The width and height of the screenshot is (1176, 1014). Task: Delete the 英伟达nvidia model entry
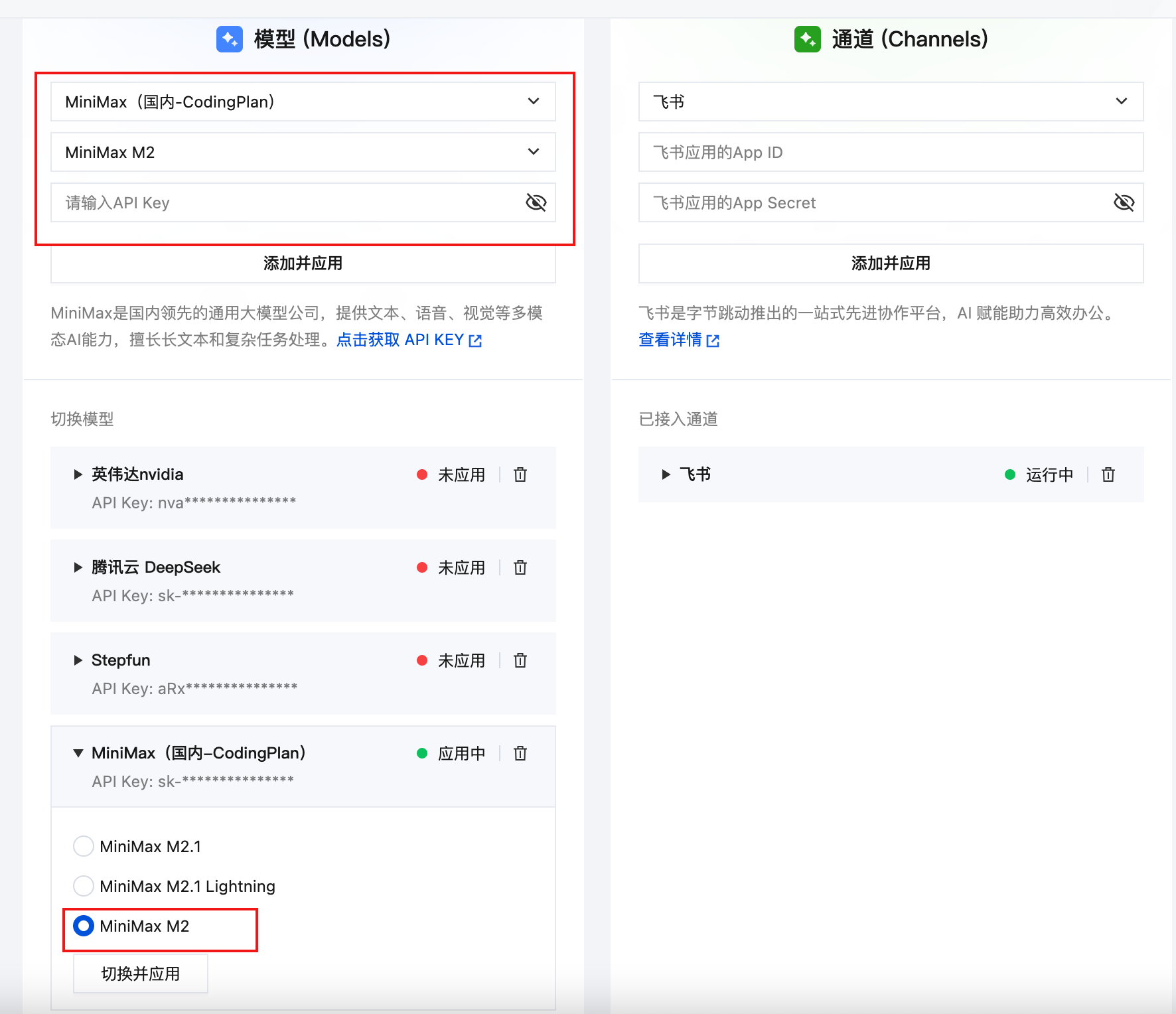tap(520, 474)
